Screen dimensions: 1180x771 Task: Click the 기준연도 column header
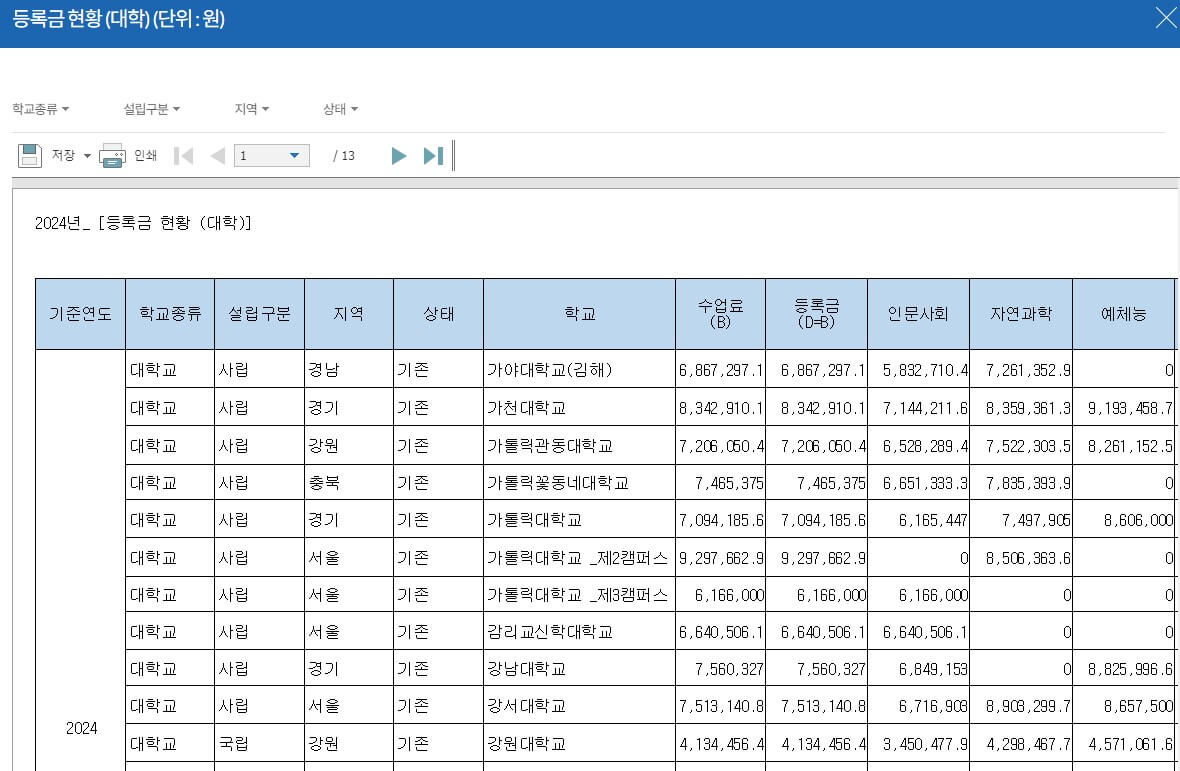click(x=80, y=313)
